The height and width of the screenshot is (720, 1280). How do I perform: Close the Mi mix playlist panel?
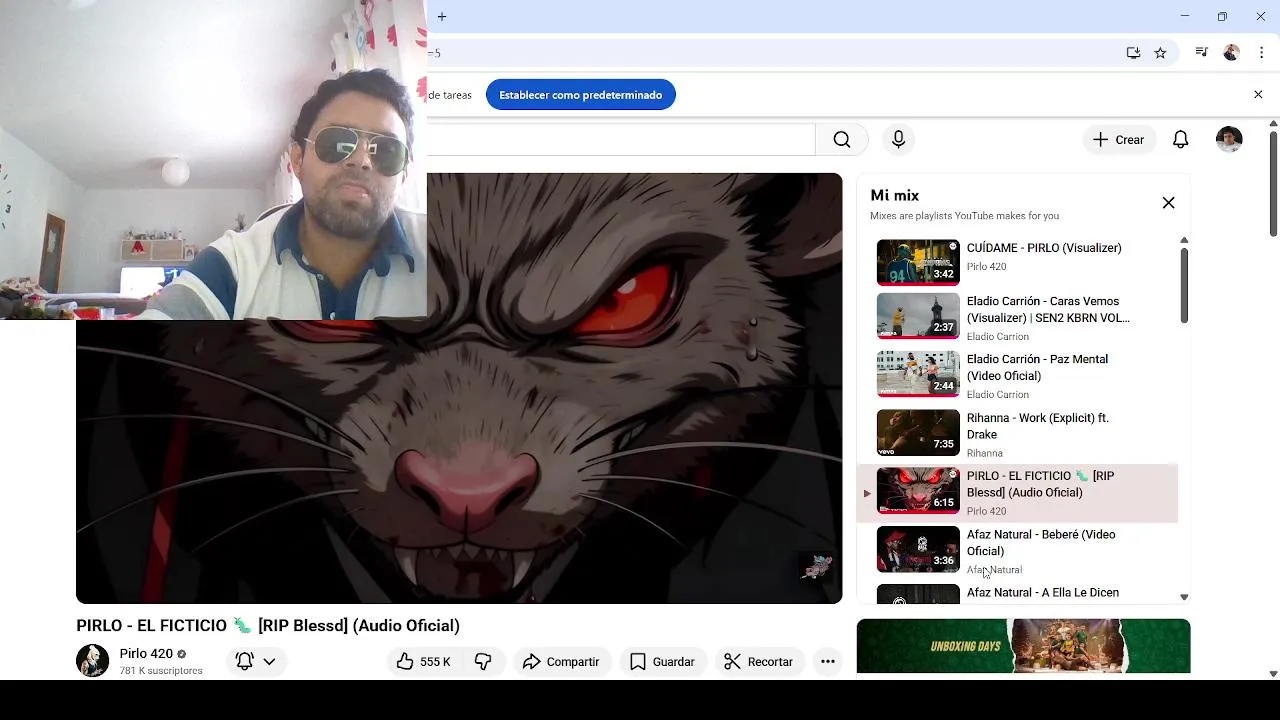point(1168,203)
